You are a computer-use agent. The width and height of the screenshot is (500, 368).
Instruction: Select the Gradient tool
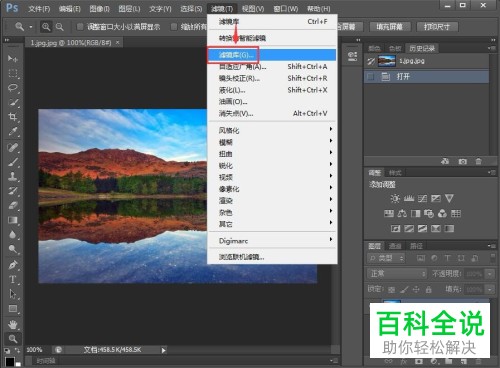coord(13,220)
